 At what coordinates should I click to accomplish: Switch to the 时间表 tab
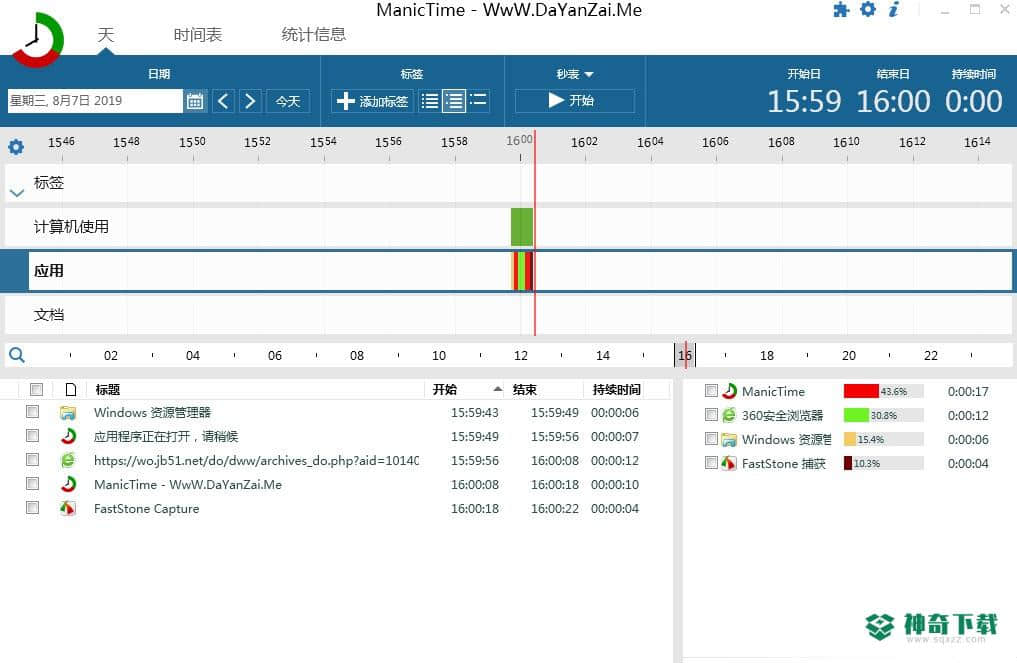198,34
